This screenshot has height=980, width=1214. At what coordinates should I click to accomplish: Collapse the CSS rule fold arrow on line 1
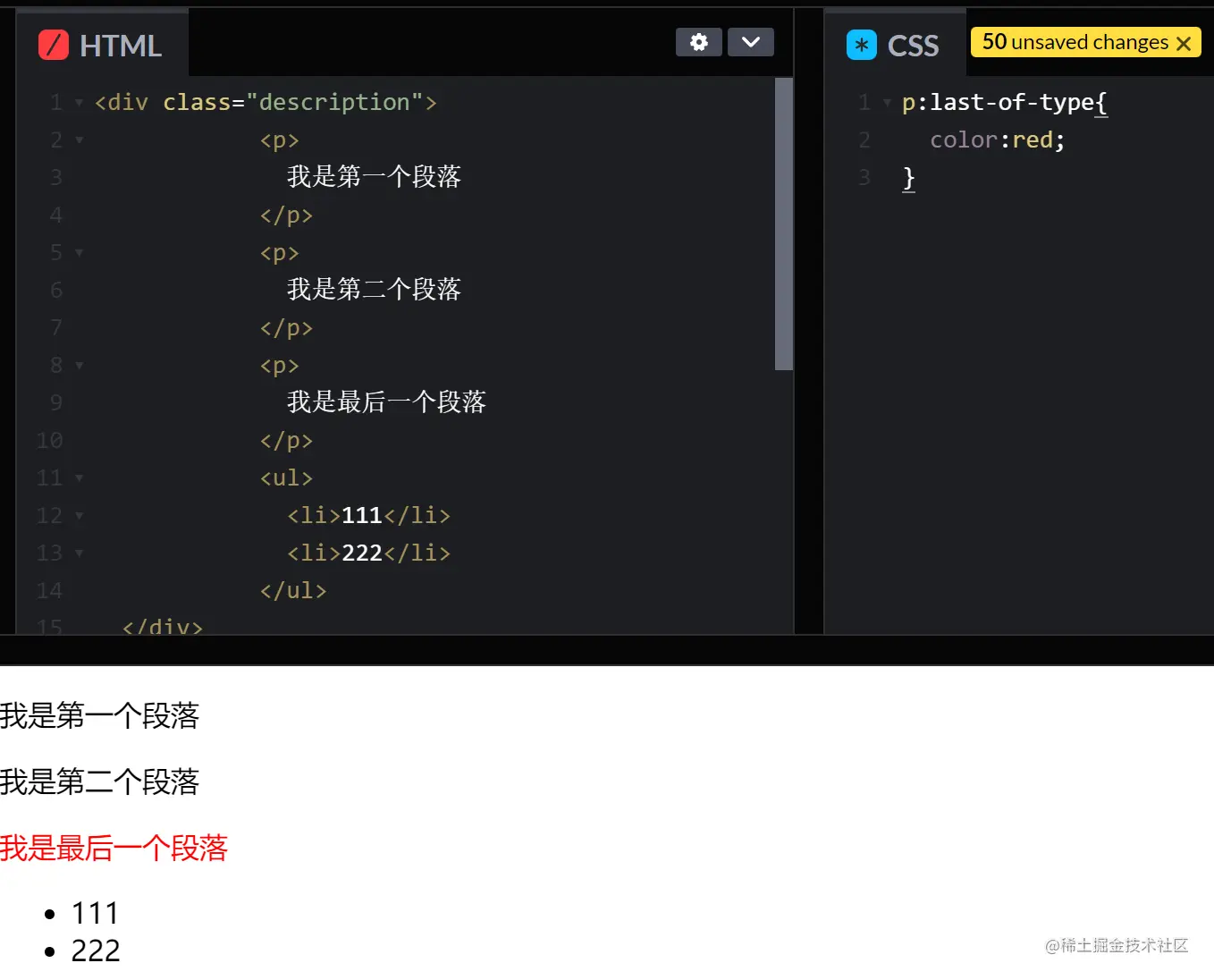click(887, 103)
